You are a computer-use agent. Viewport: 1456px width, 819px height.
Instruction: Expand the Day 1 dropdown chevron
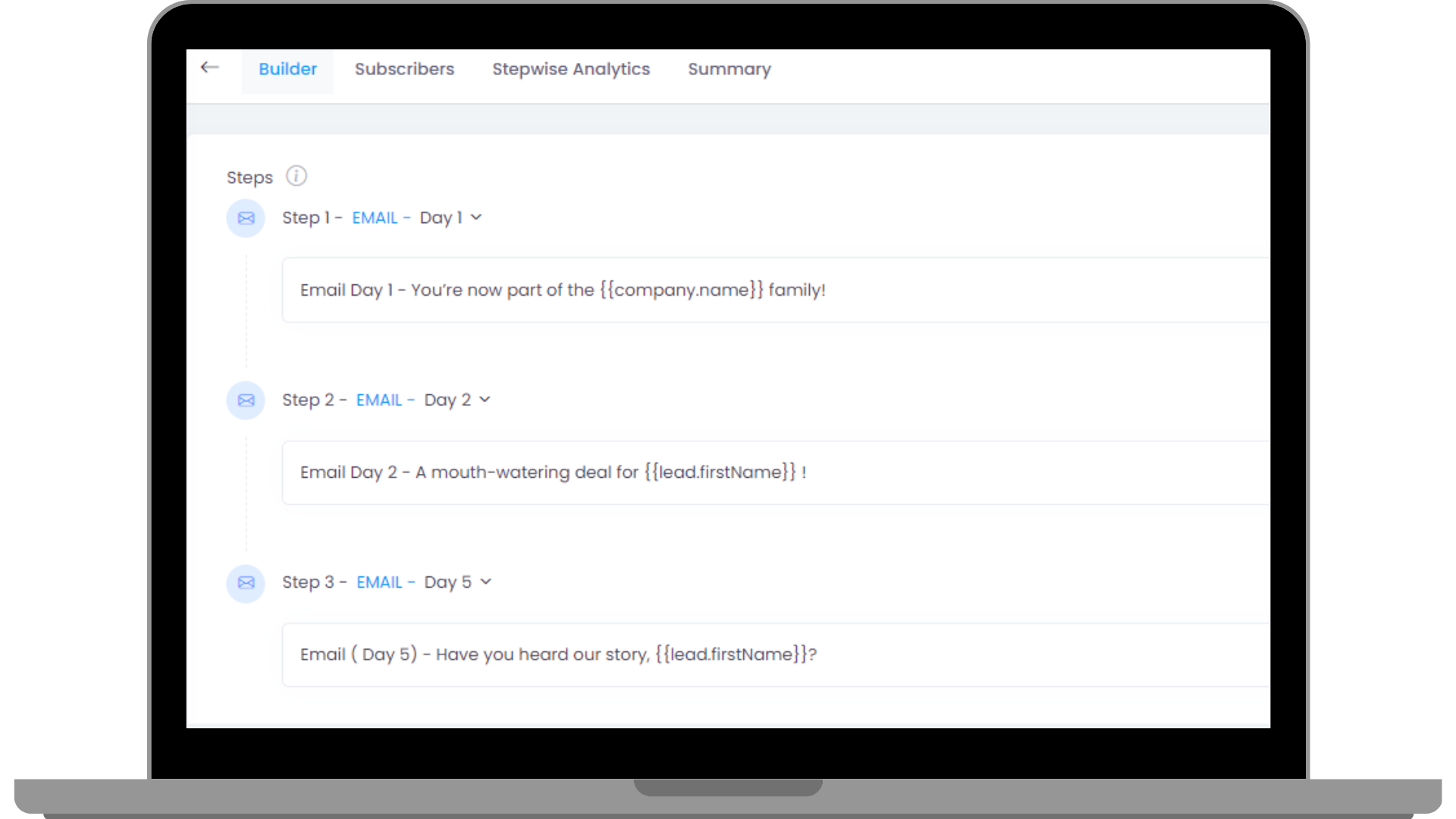click(476, 218)
